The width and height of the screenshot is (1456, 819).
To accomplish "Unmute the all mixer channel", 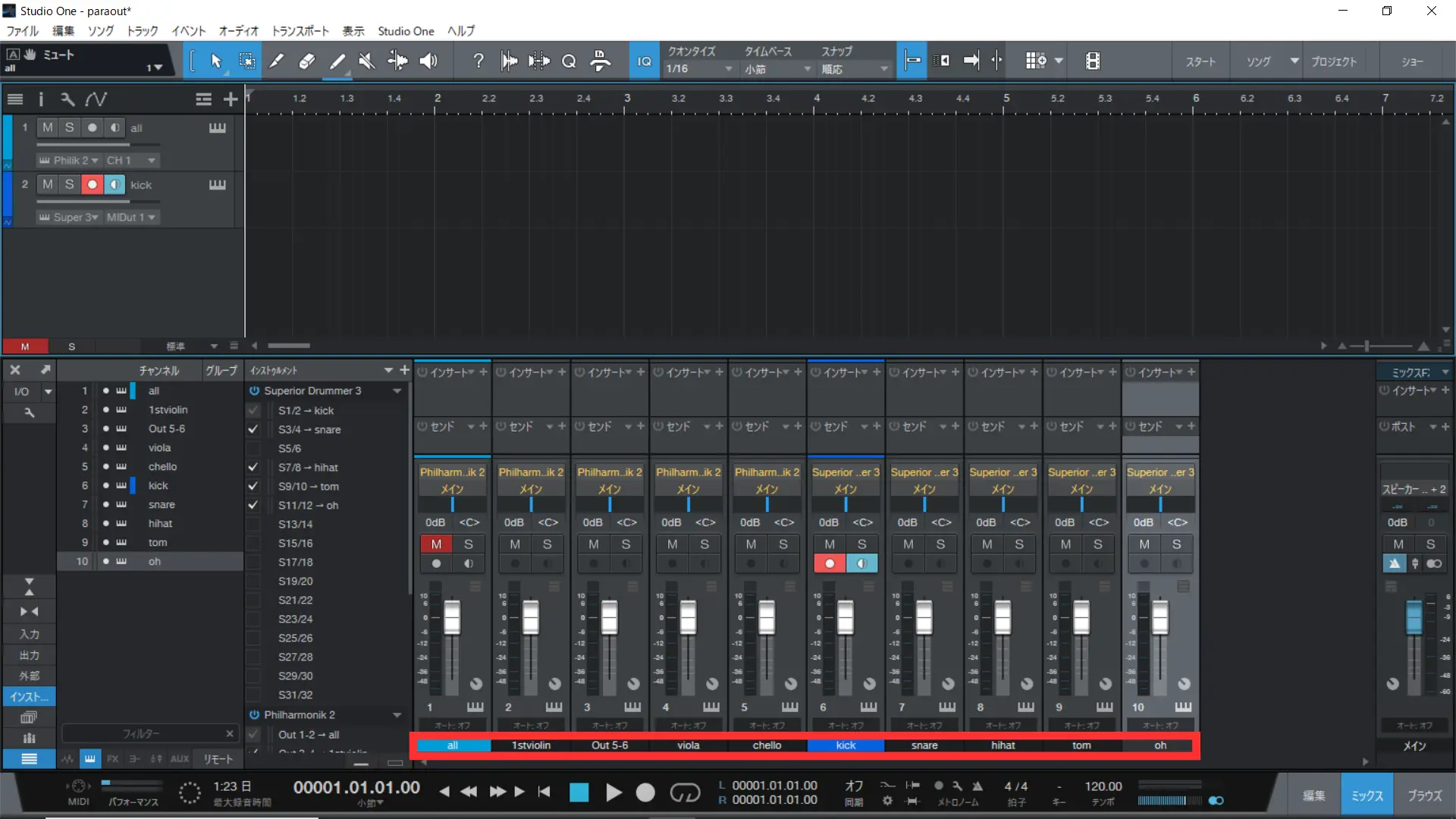I will pyautogui.click(x=436, y=544).
